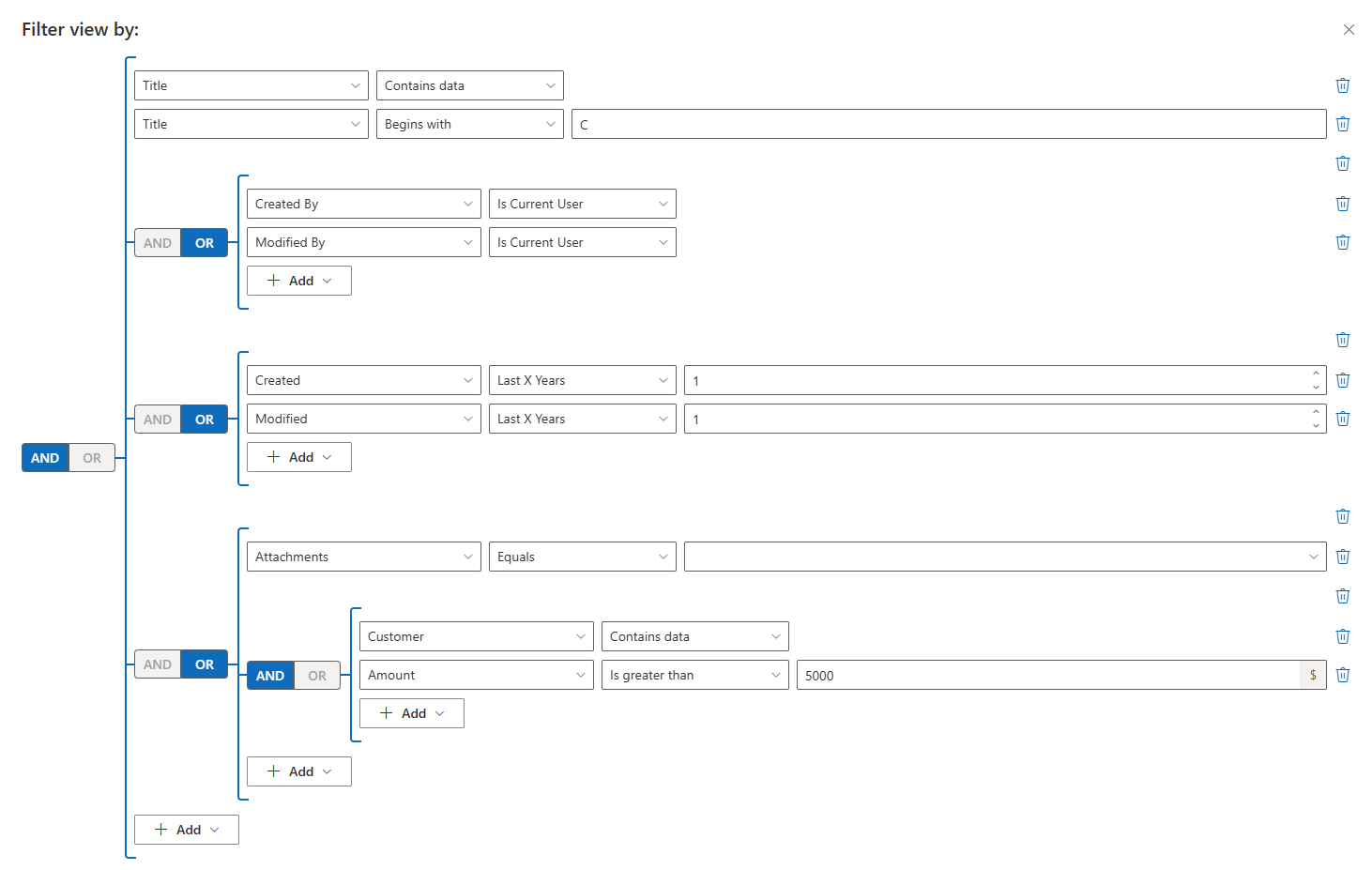Open the Modified By field dropdown
Viewport: 1372px width, 870px height.
pos(364,242)
